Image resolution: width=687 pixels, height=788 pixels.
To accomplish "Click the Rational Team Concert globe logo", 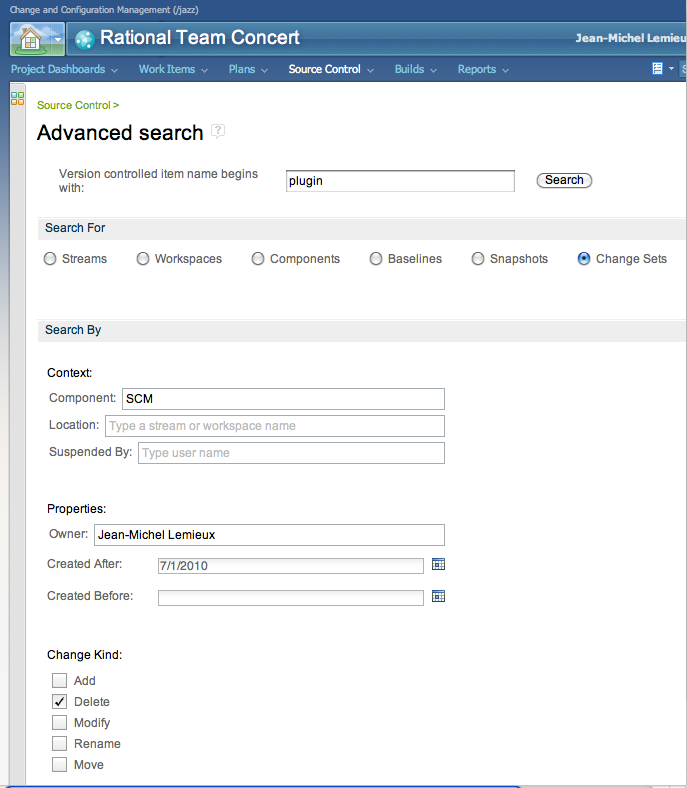I will coord(84,39).
